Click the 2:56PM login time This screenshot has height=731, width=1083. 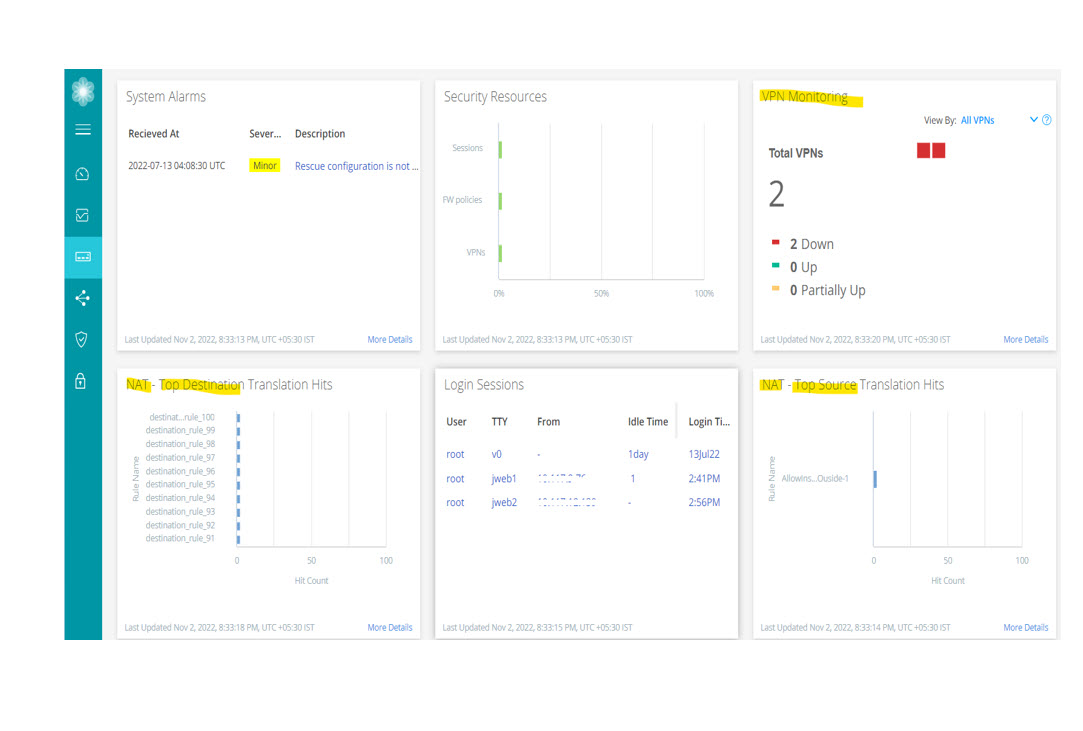tap(704, 502)
